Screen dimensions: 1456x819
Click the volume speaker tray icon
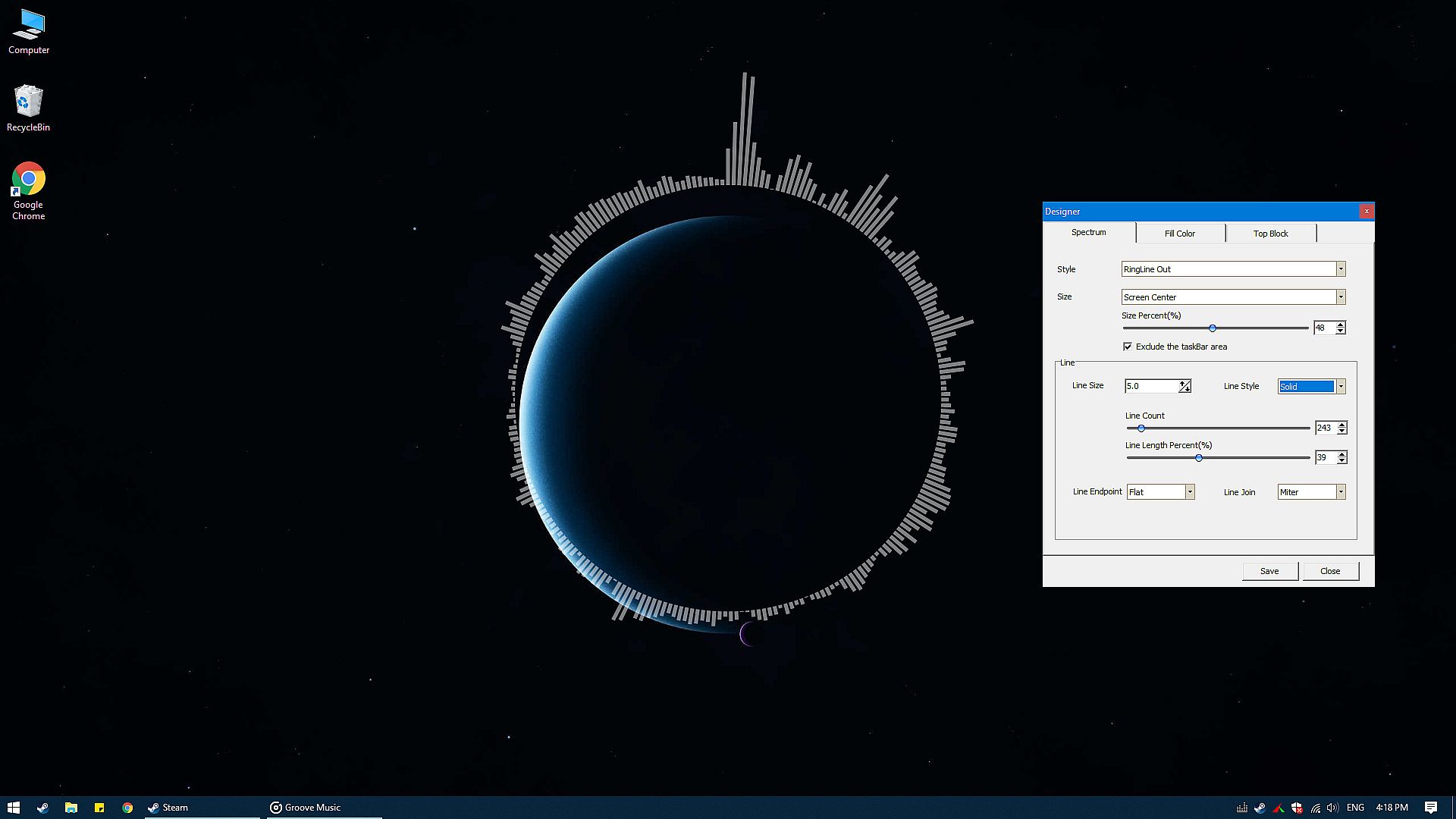1332,808
